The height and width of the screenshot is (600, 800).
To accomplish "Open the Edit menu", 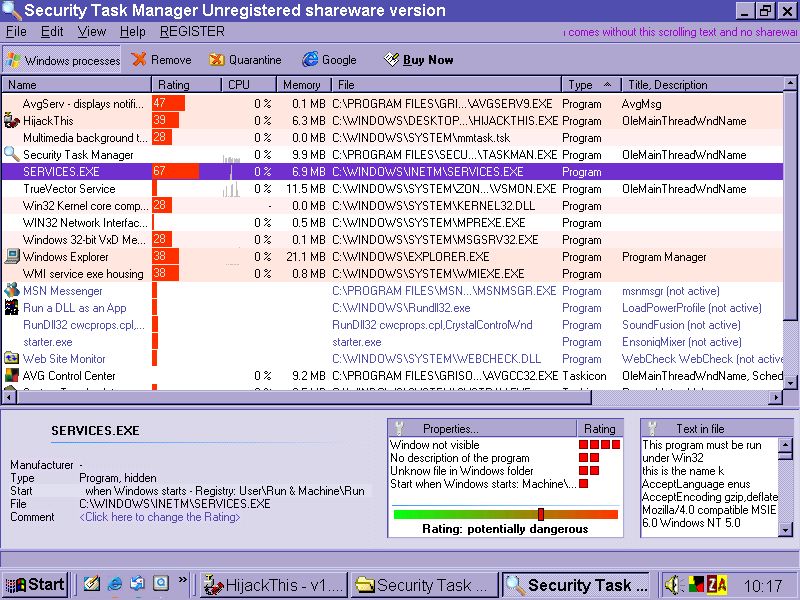I will [52, 32].
